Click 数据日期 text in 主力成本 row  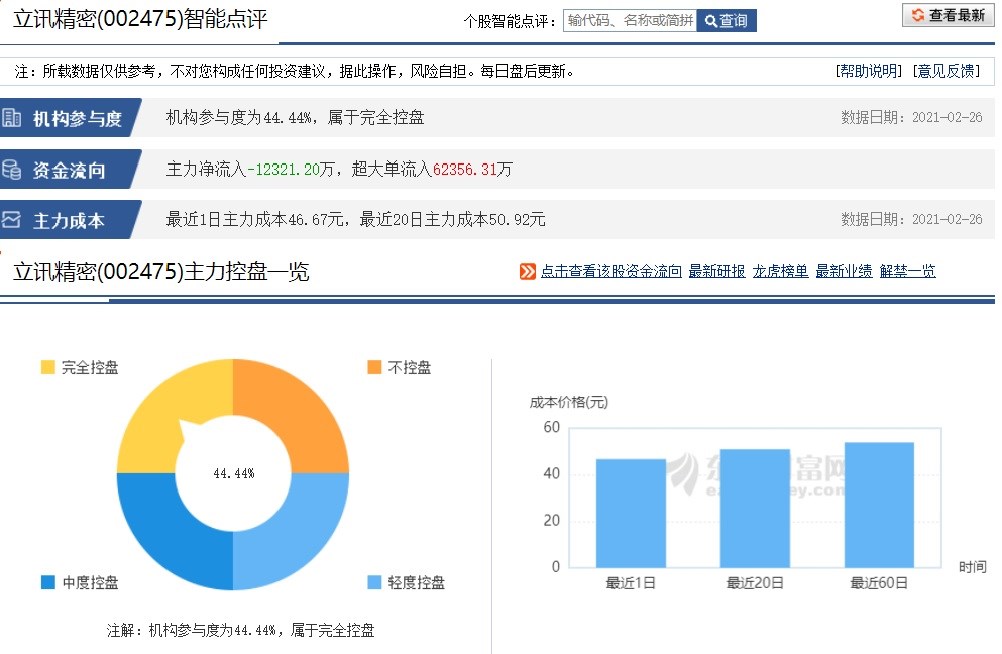click(x=911, y=219)
